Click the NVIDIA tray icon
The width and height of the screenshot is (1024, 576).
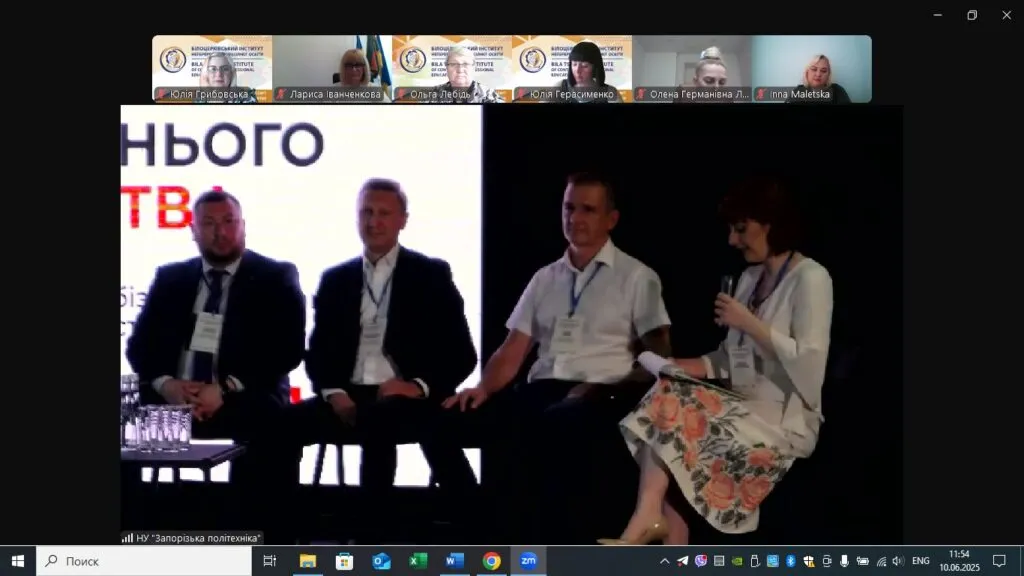tap(737, 561)
